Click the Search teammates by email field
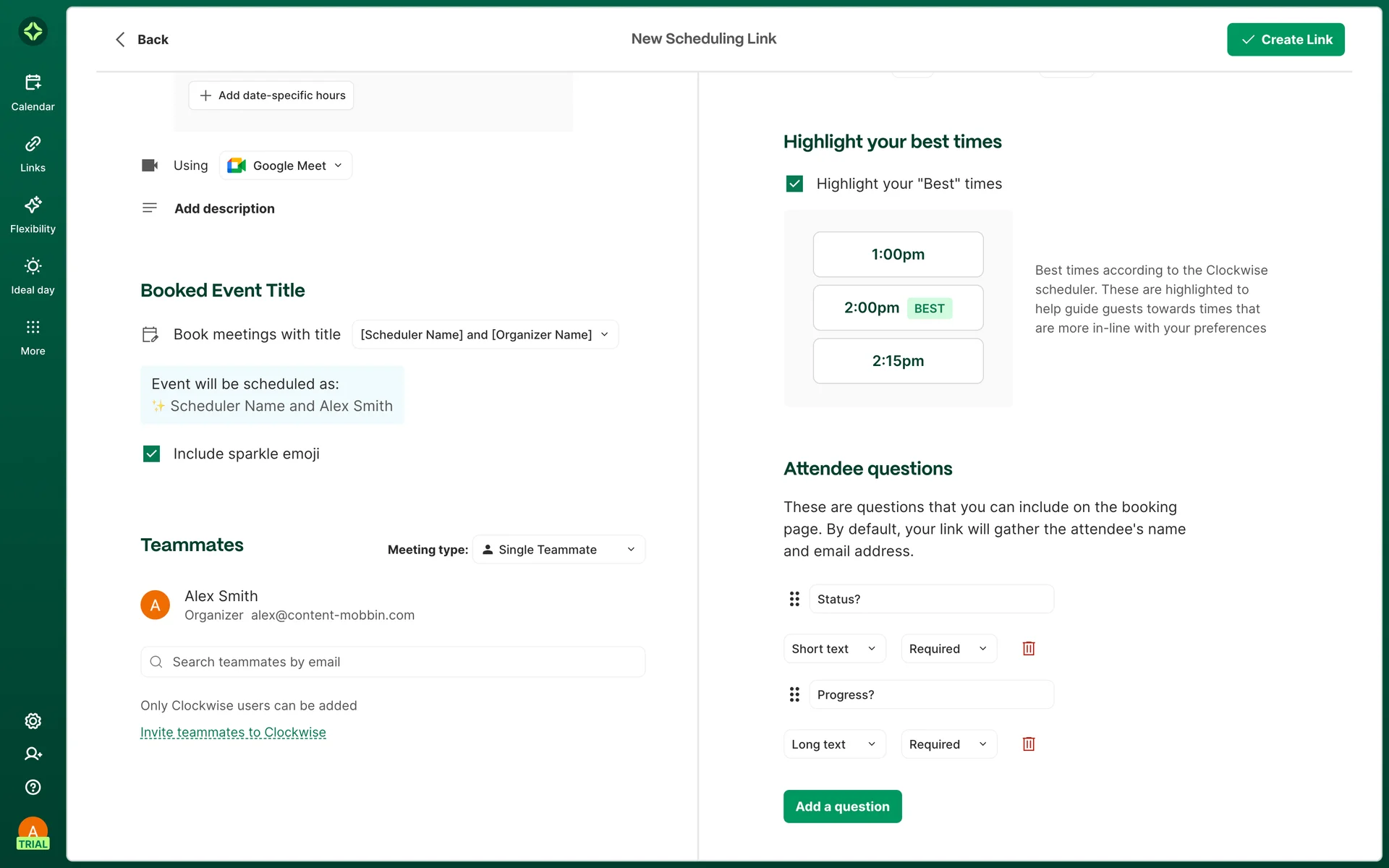The image size is (1389, 868). coord(392,662)
